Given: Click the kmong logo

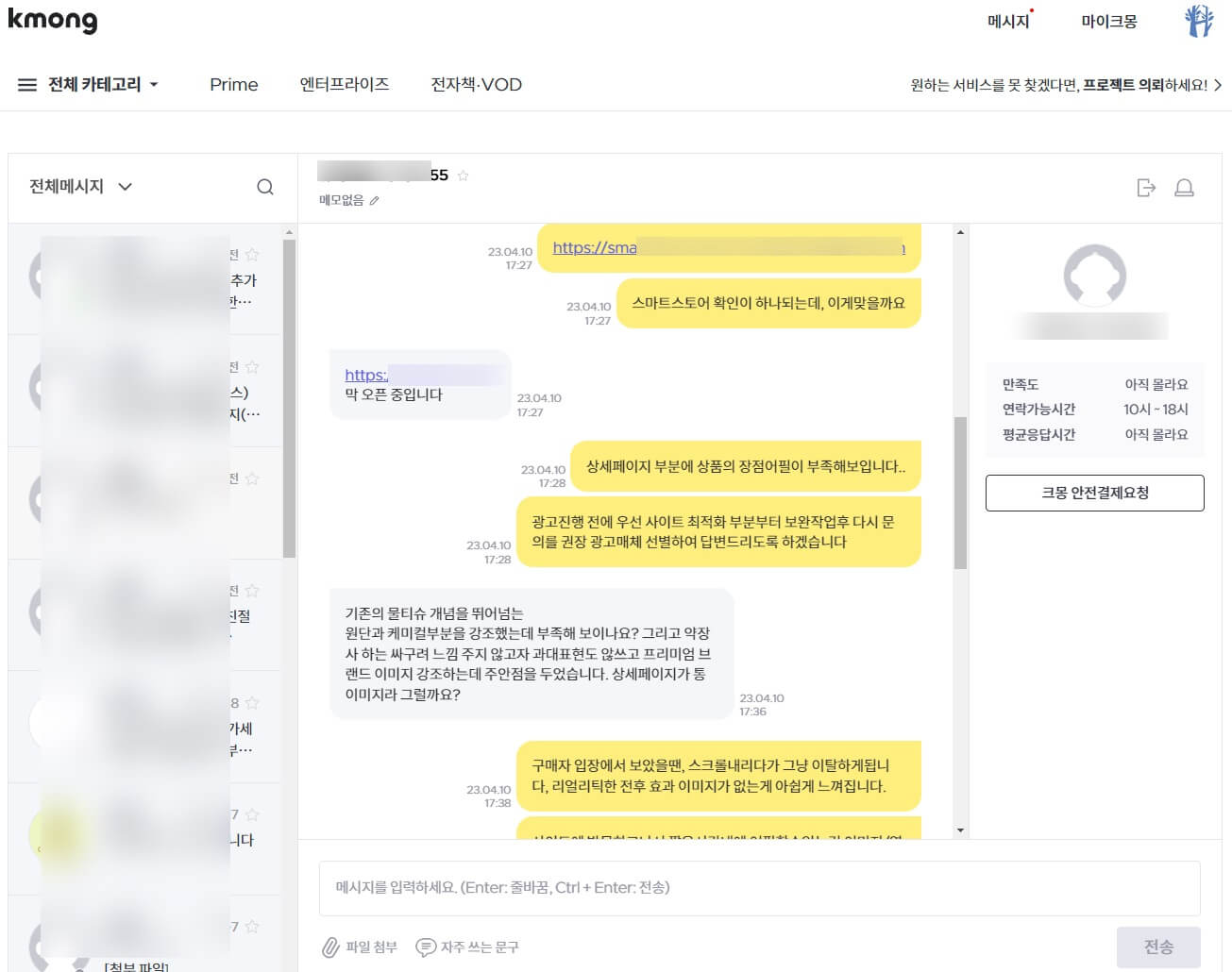Looking at the screenshot, I should point(53,21).
